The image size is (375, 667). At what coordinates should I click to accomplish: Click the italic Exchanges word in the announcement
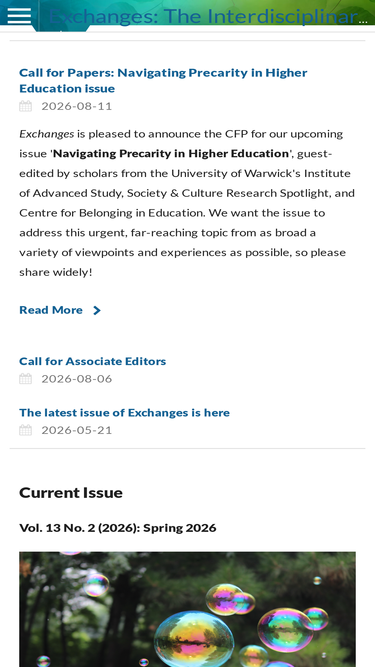point(47,134)
